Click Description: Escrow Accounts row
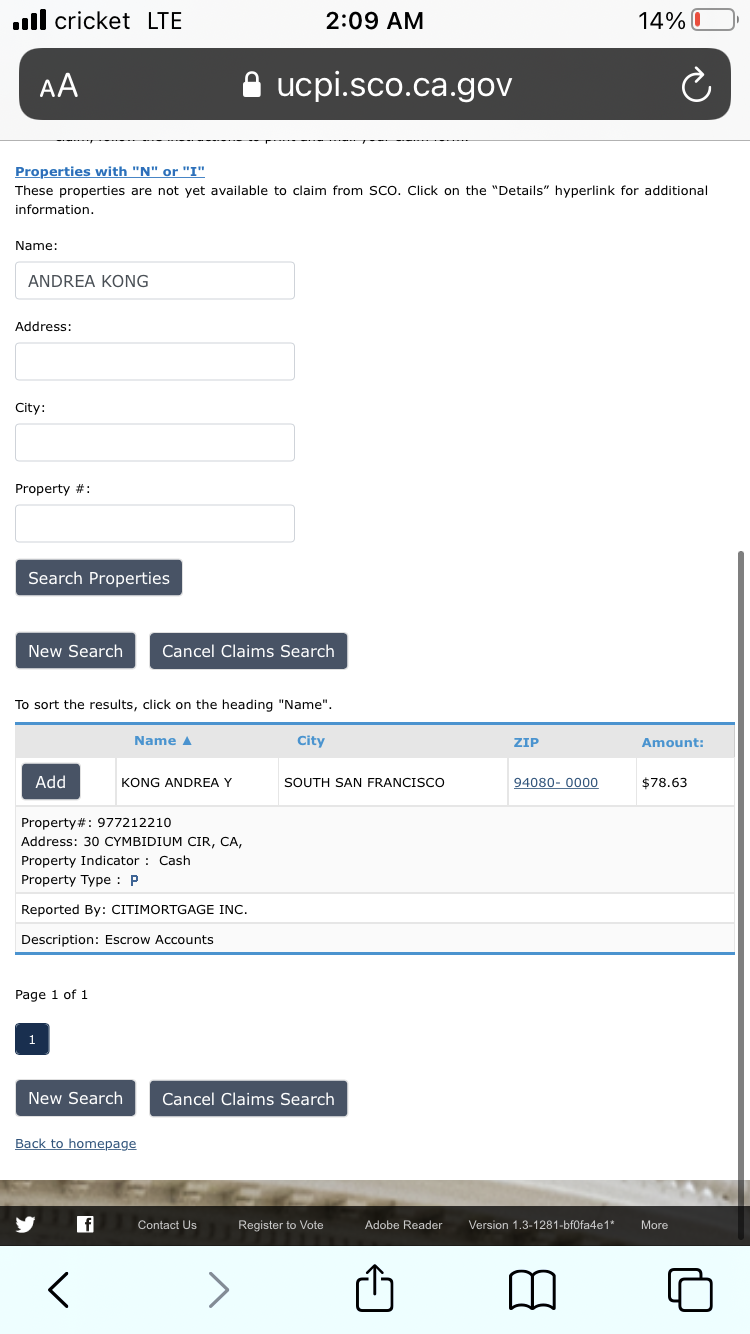 click(x=375, y=939)
